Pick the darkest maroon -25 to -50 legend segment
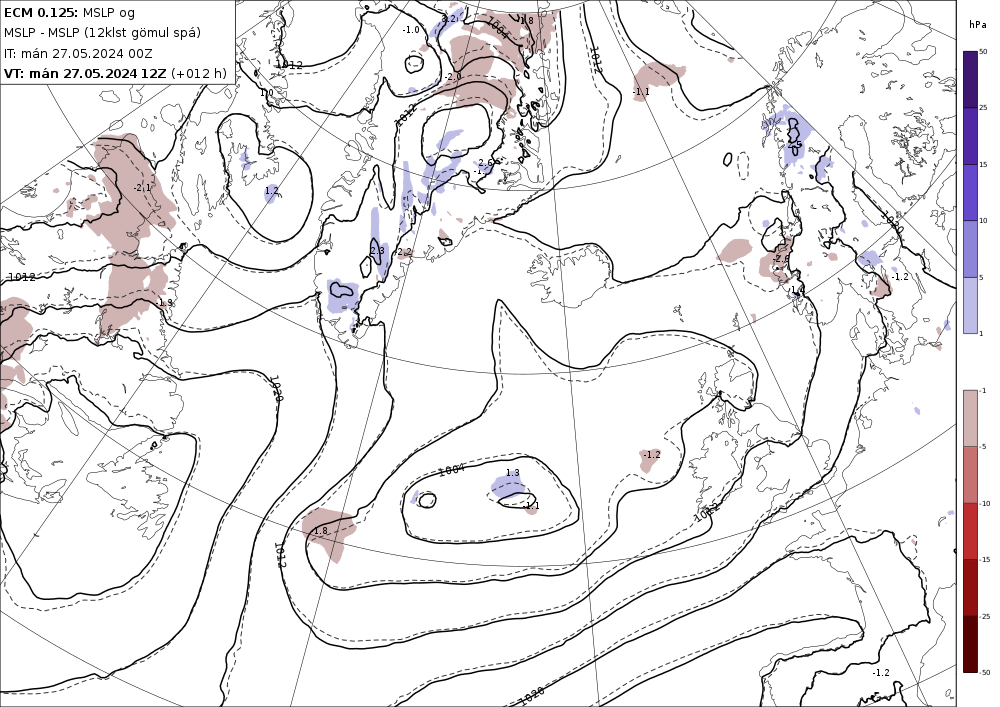This screenshot has width=1000, height=707. click(x=970, y=644)
